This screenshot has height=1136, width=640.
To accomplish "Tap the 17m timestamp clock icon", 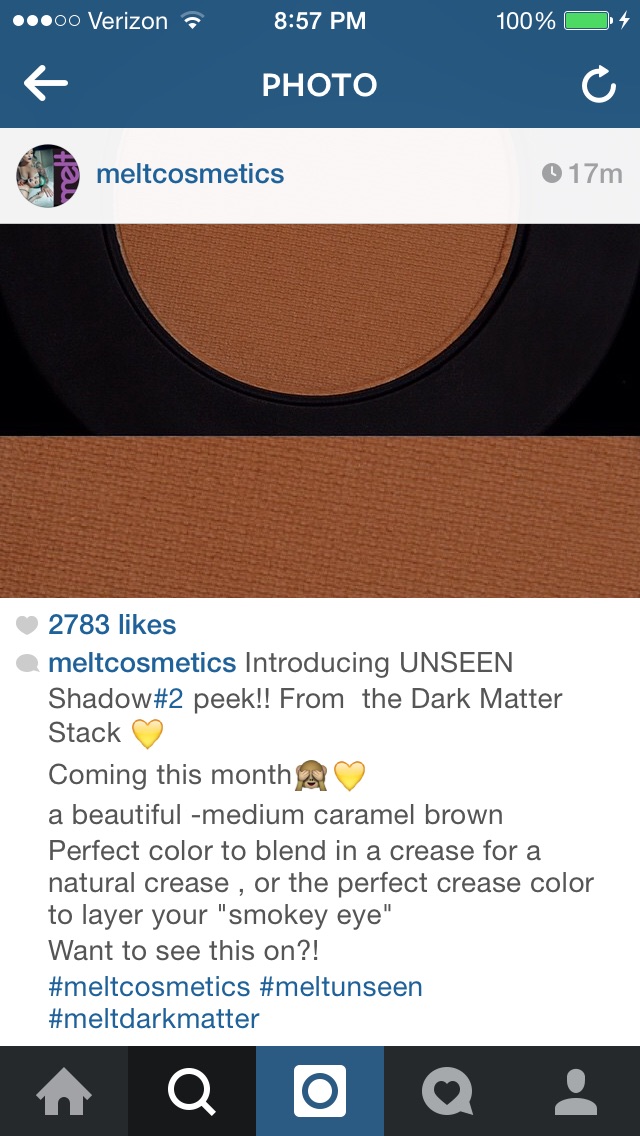I will coord(552,174).
